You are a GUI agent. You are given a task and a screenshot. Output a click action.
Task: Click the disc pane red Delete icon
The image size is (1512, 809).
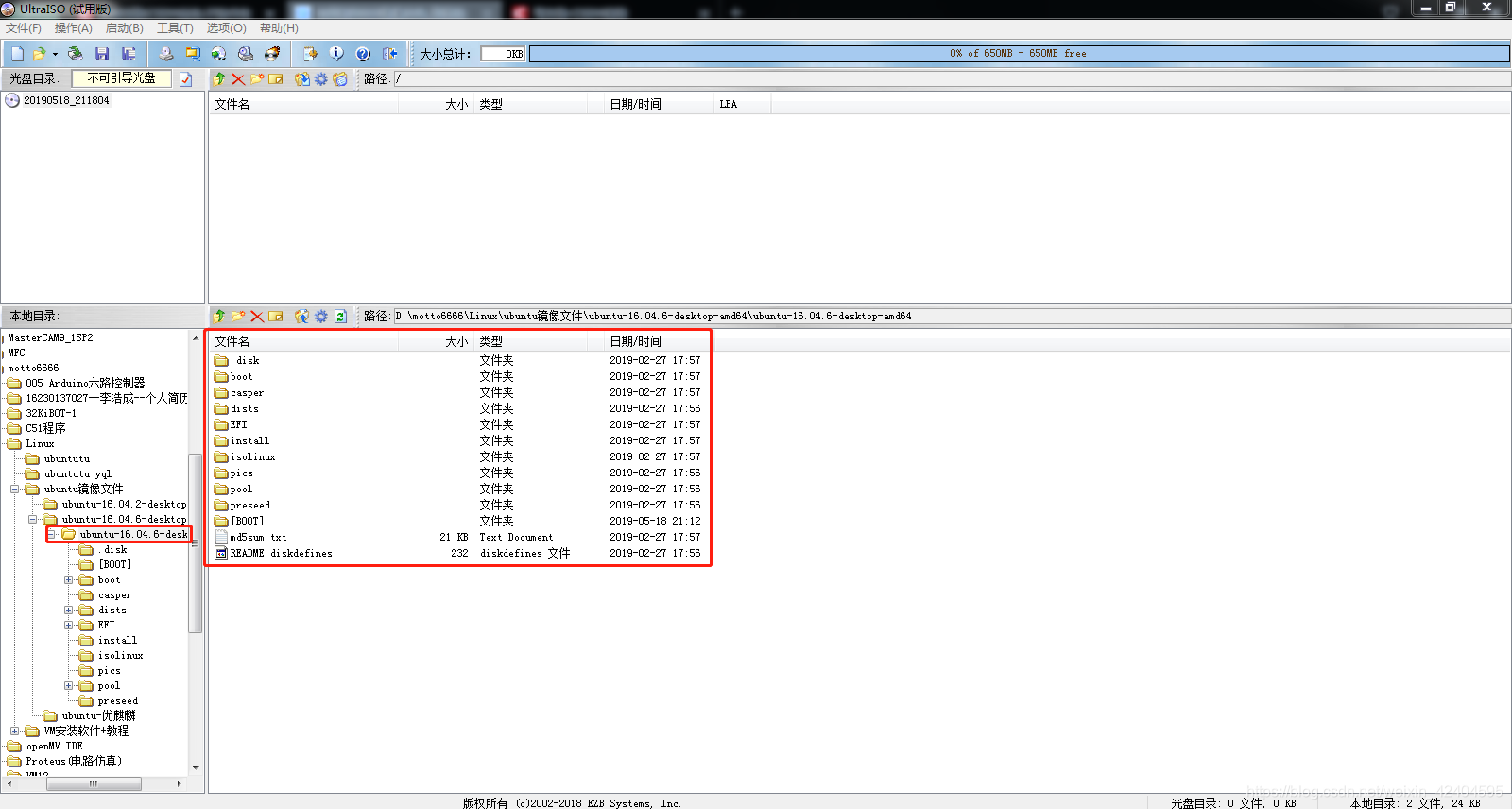click(238, 79)
